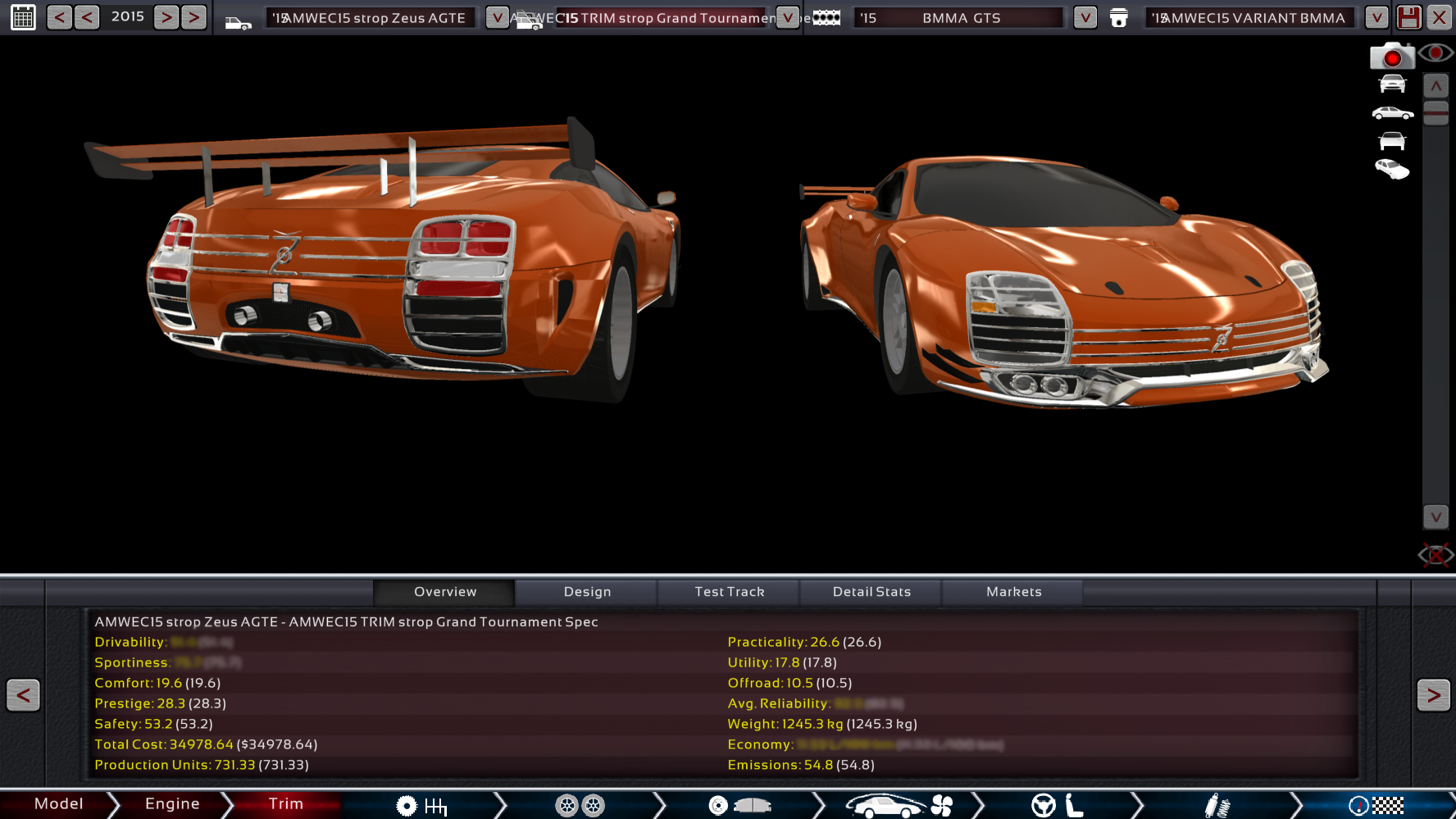The height and width of the screenshot is (819, 1456).
Task: Go to the Model stage
Action: coord(59,804)
